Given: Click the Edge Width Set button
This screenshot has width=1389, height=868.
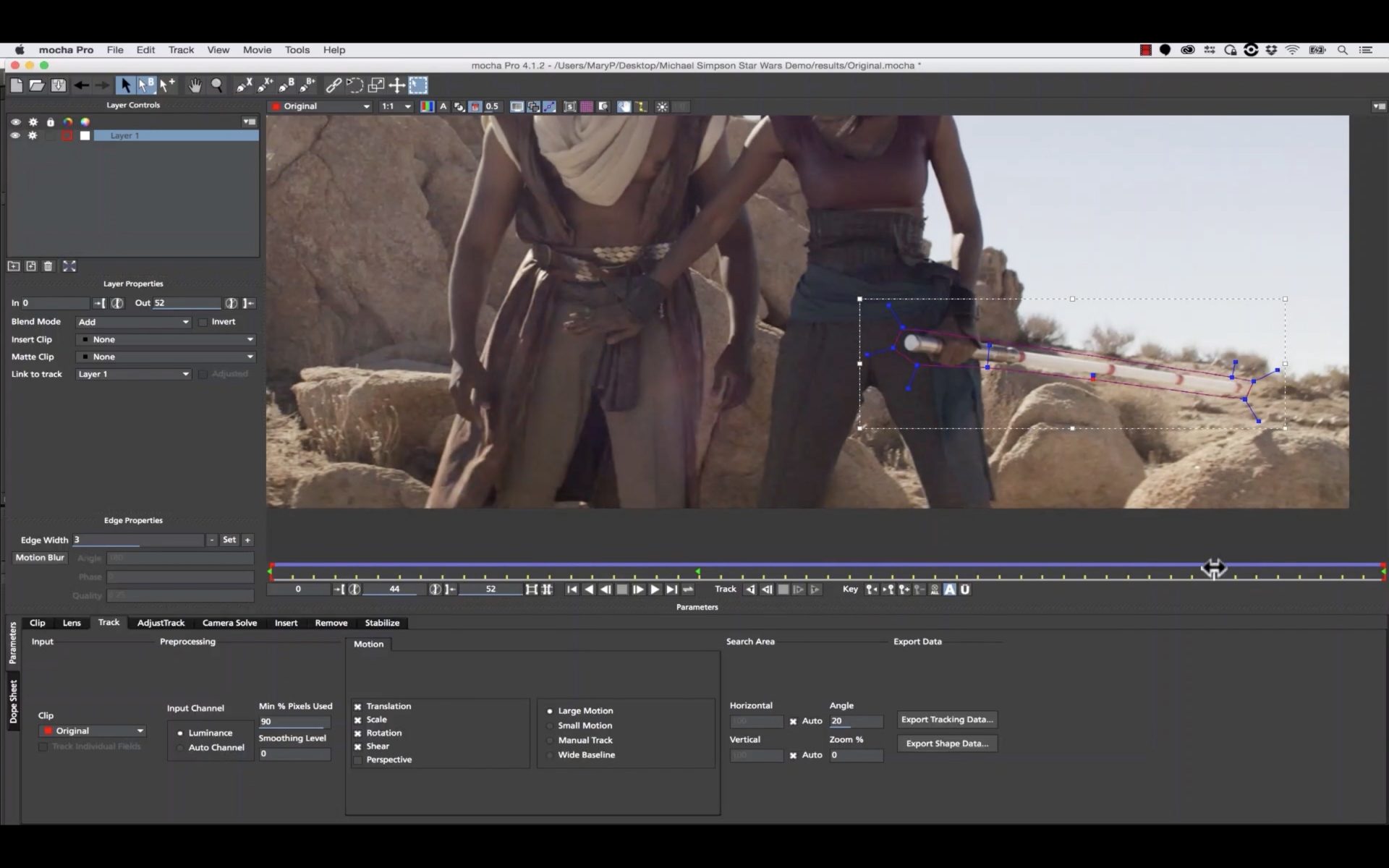Looking at the screenshot, I should click(x=229, y=540).
